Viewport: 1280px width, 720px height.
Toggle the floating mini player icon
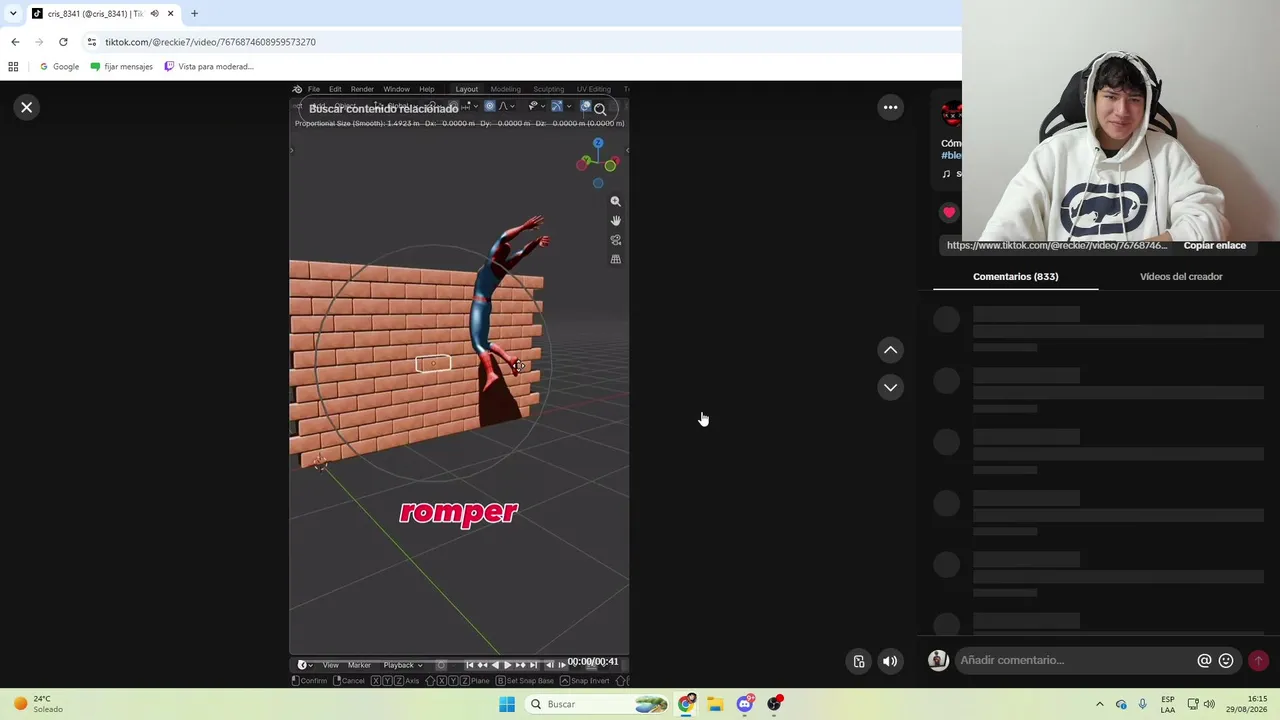(859, 661)
